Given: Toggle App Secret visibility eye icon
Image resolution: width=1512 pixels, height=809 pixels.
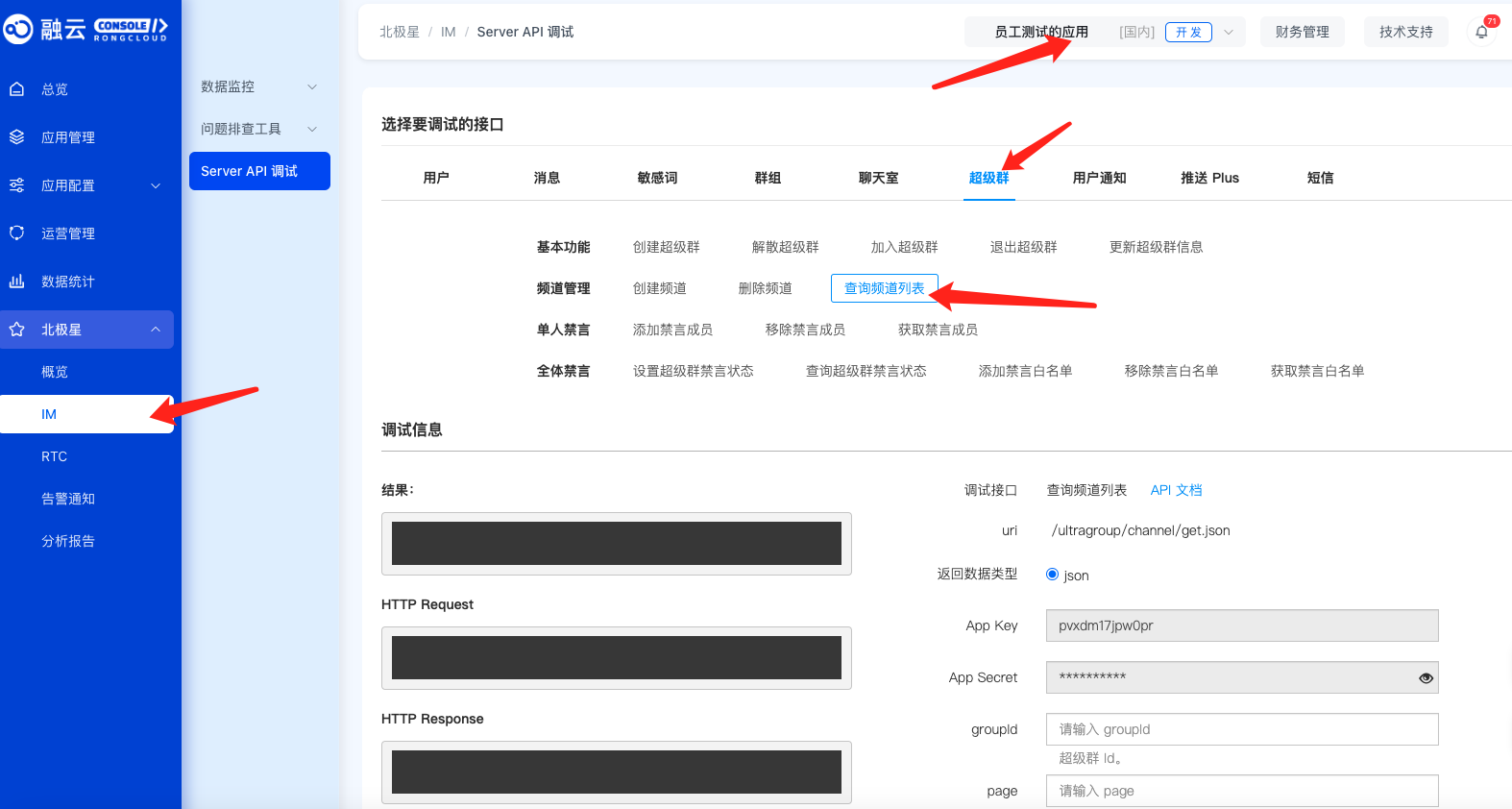Looking at the screenshot, I should pos(1426,678).
